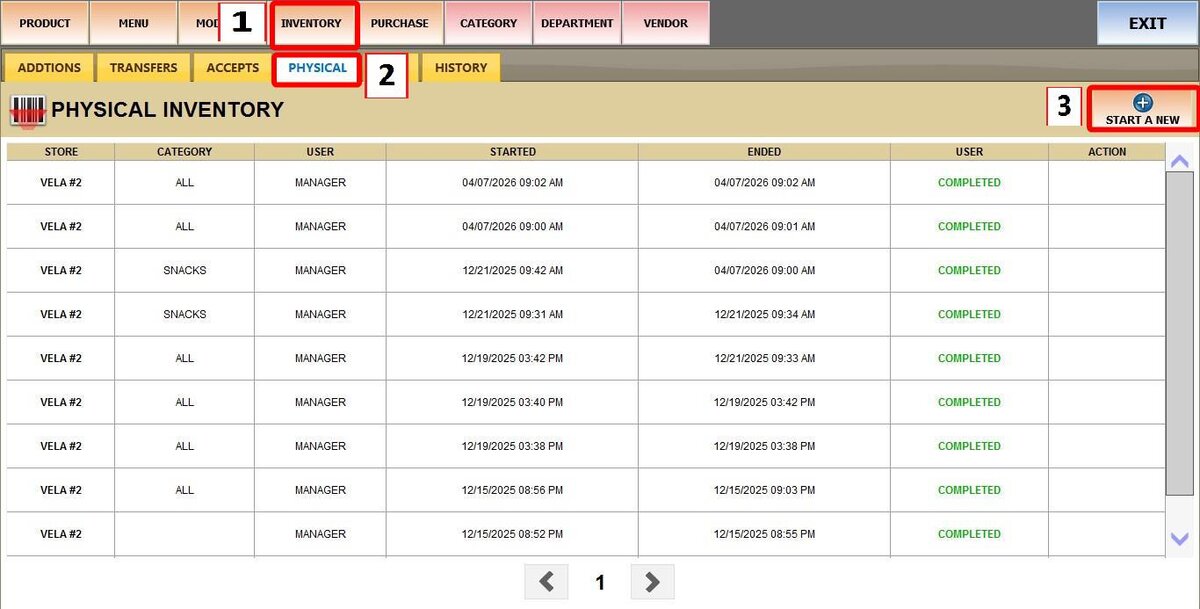Select ended time 12/21/2025 09:33 AM
This screenshot has width=1200, height=609.
pyautogui.click(x=764, y=359)
